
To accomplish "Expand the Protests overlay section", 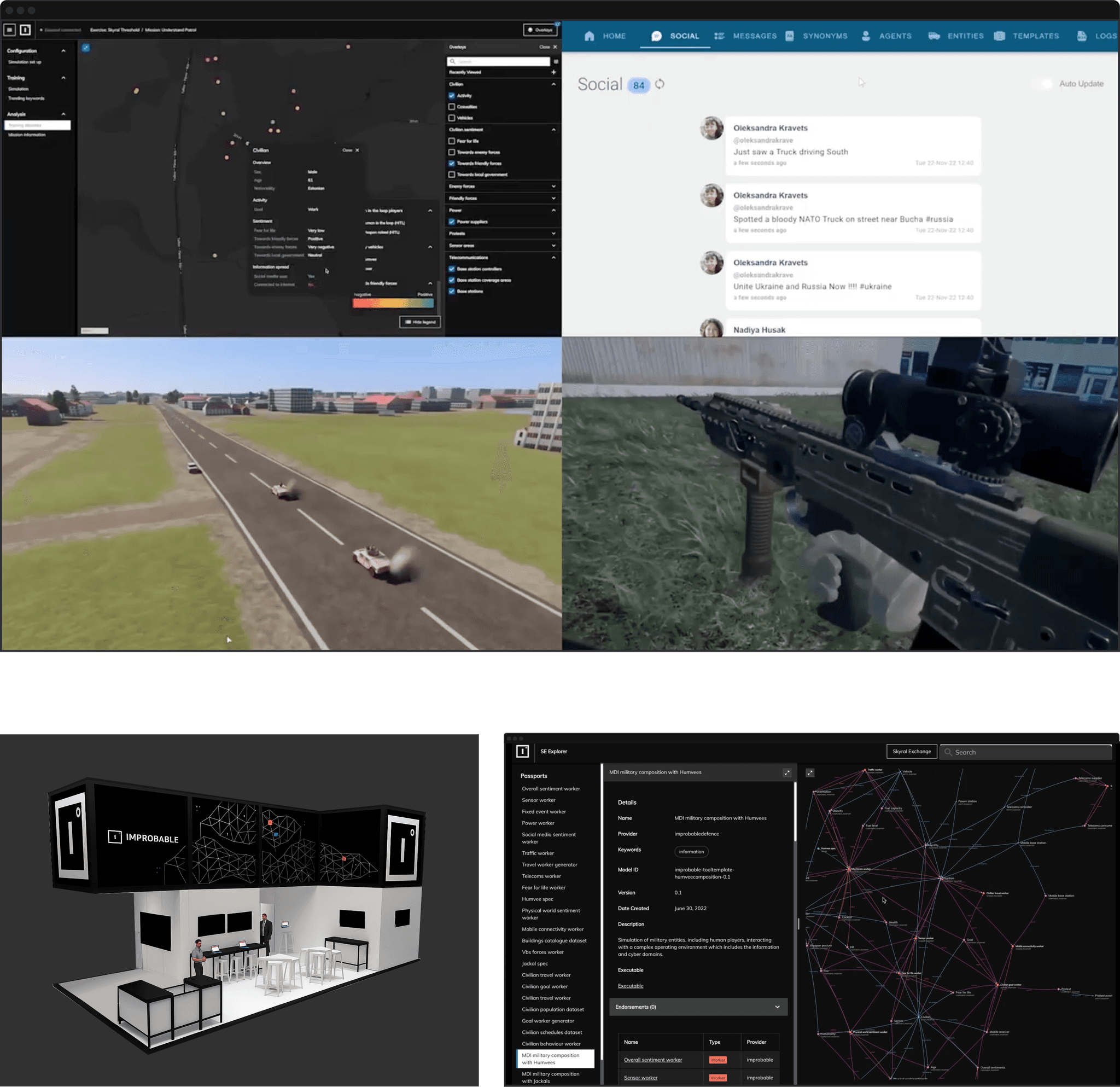I will click(x=553, y=233).
